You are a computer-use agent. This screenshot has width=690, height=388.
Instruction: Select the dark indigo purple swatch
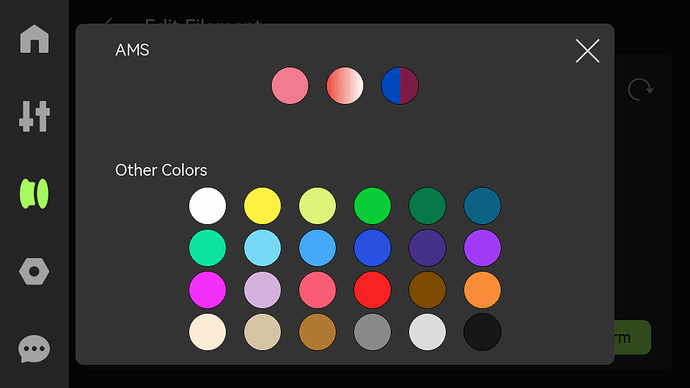(427, 248)
